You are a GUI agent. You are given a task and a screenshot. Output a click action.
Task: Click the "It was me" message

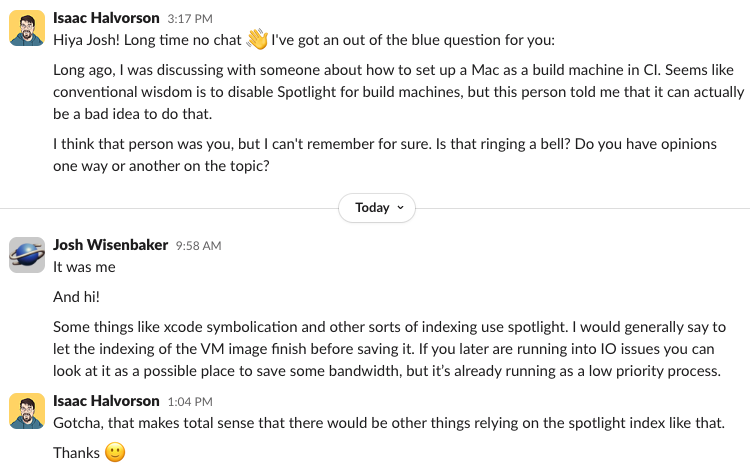[x=84, y=267]
